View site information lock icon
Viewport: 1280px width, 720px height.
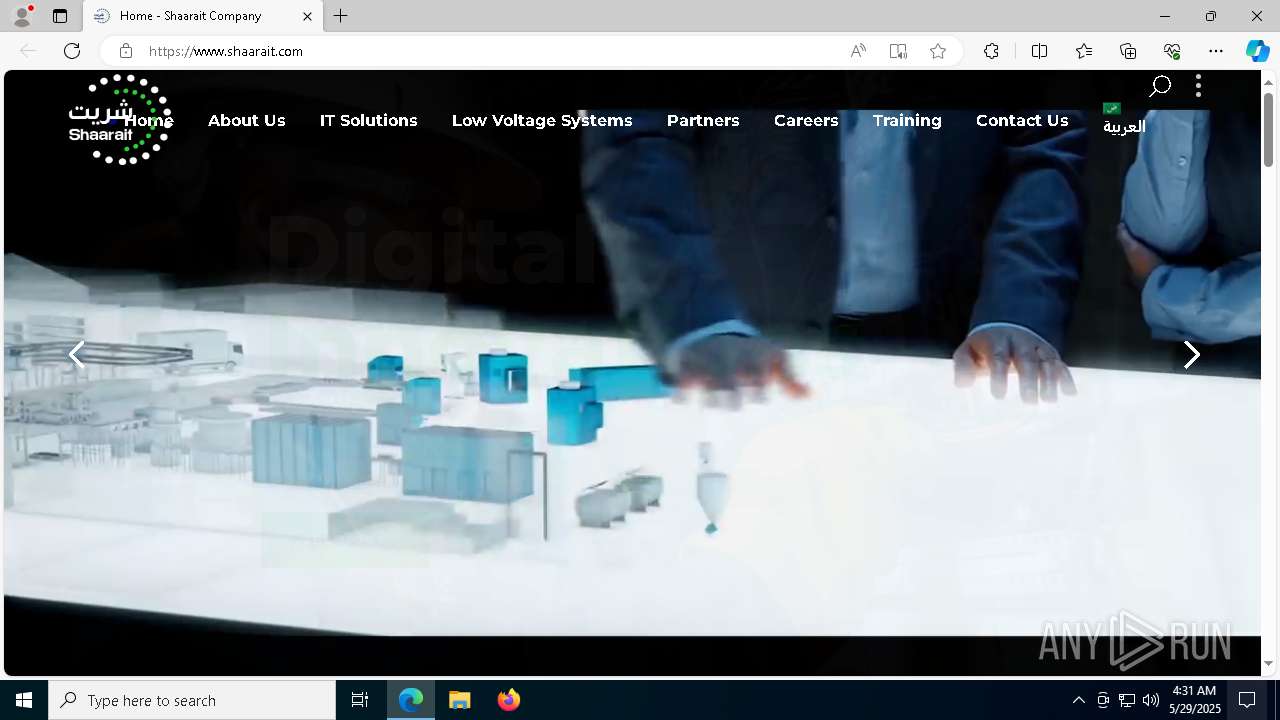126,51
